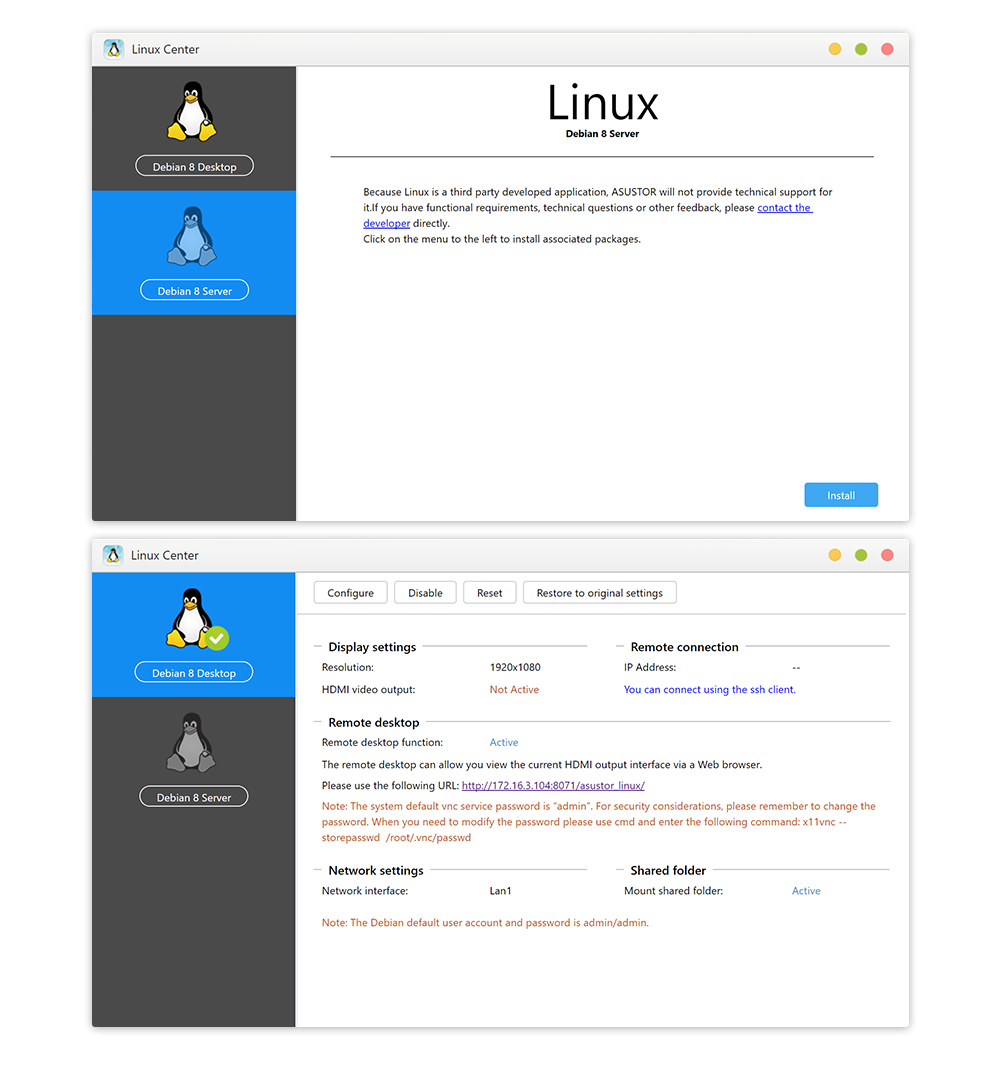Viewport: 1000px width, 1066px height.
Task: Click the 'Network settings' section heading
Action: 376,871
